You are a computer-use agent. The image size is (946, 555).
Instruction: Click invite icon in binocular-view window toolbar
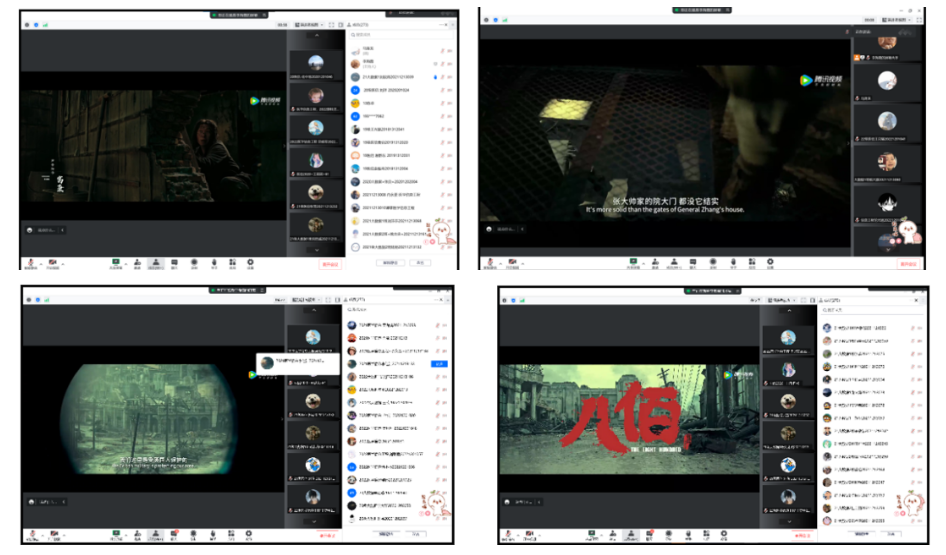138,535
